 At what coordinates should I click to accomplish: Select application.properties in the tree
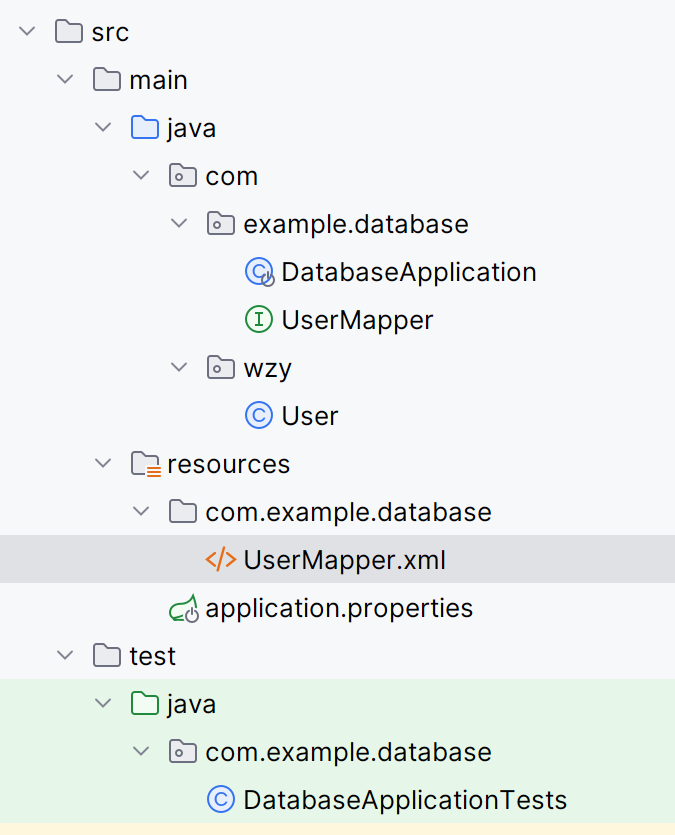(x=338, y=608)
